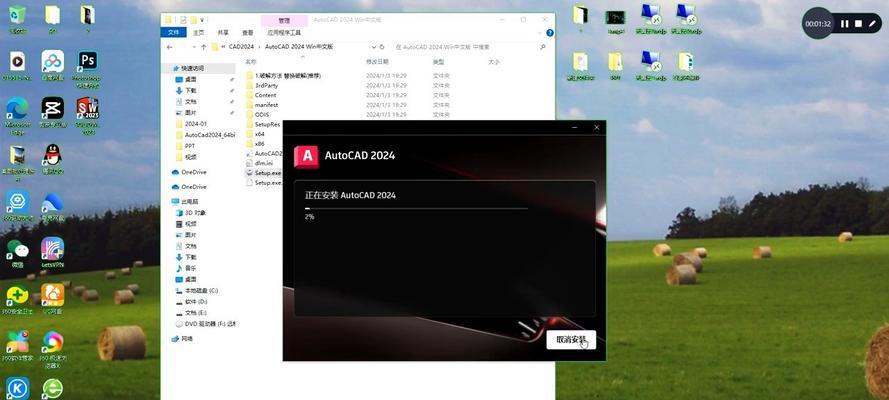Open File Explorer help question mark

point(549,33)
